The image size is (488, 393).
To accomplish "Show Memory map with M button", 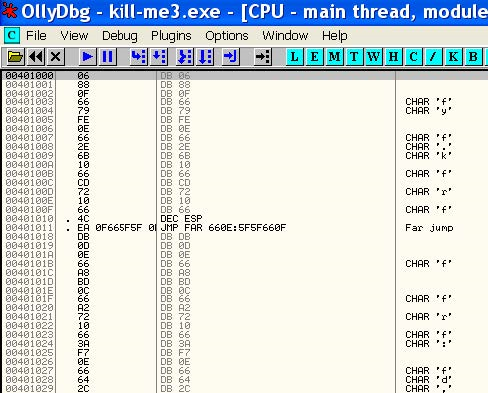I will tap(334, 57).
